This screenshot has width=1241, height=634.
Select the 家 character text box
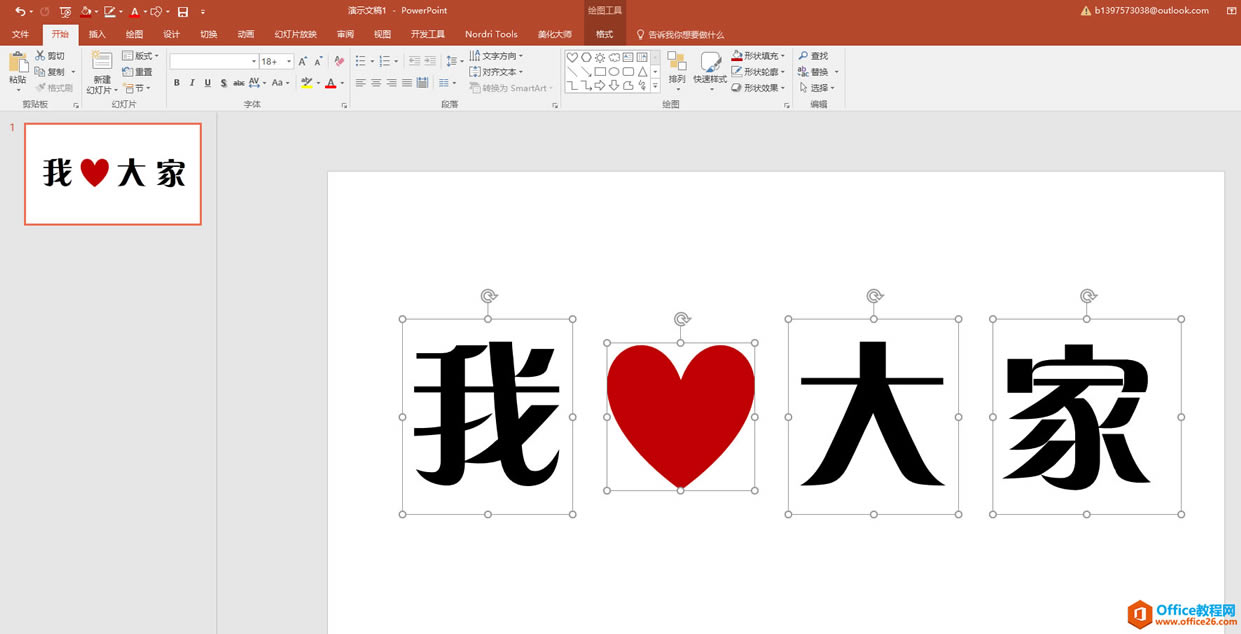1087,416
